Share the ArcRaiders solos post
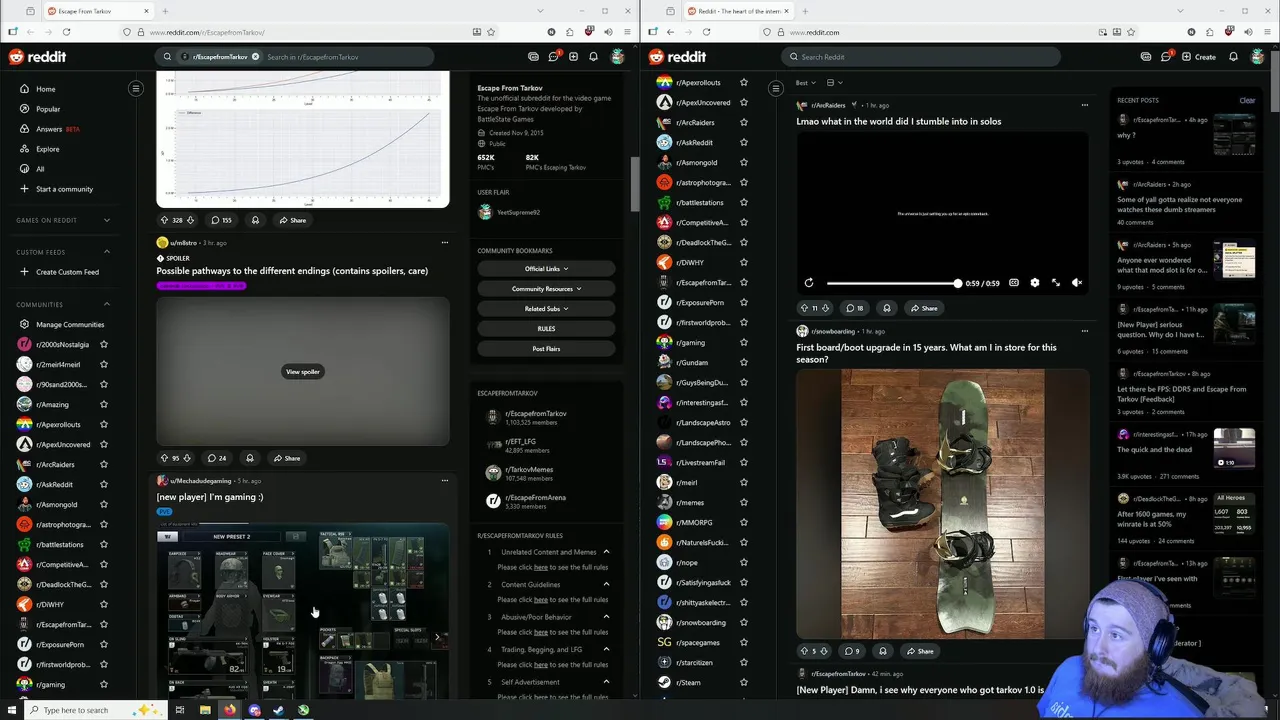Viewport: 1280px width, 720px height. (x=923, y=308)
